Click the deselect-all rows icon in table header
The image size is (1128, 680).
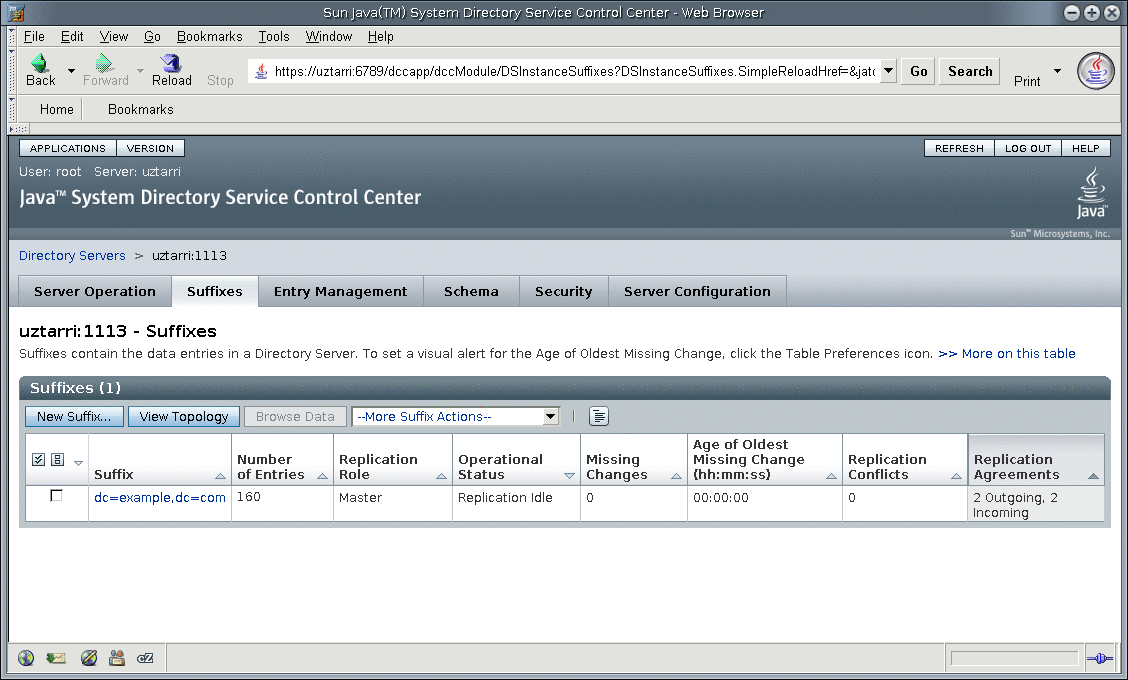(58, 459)
